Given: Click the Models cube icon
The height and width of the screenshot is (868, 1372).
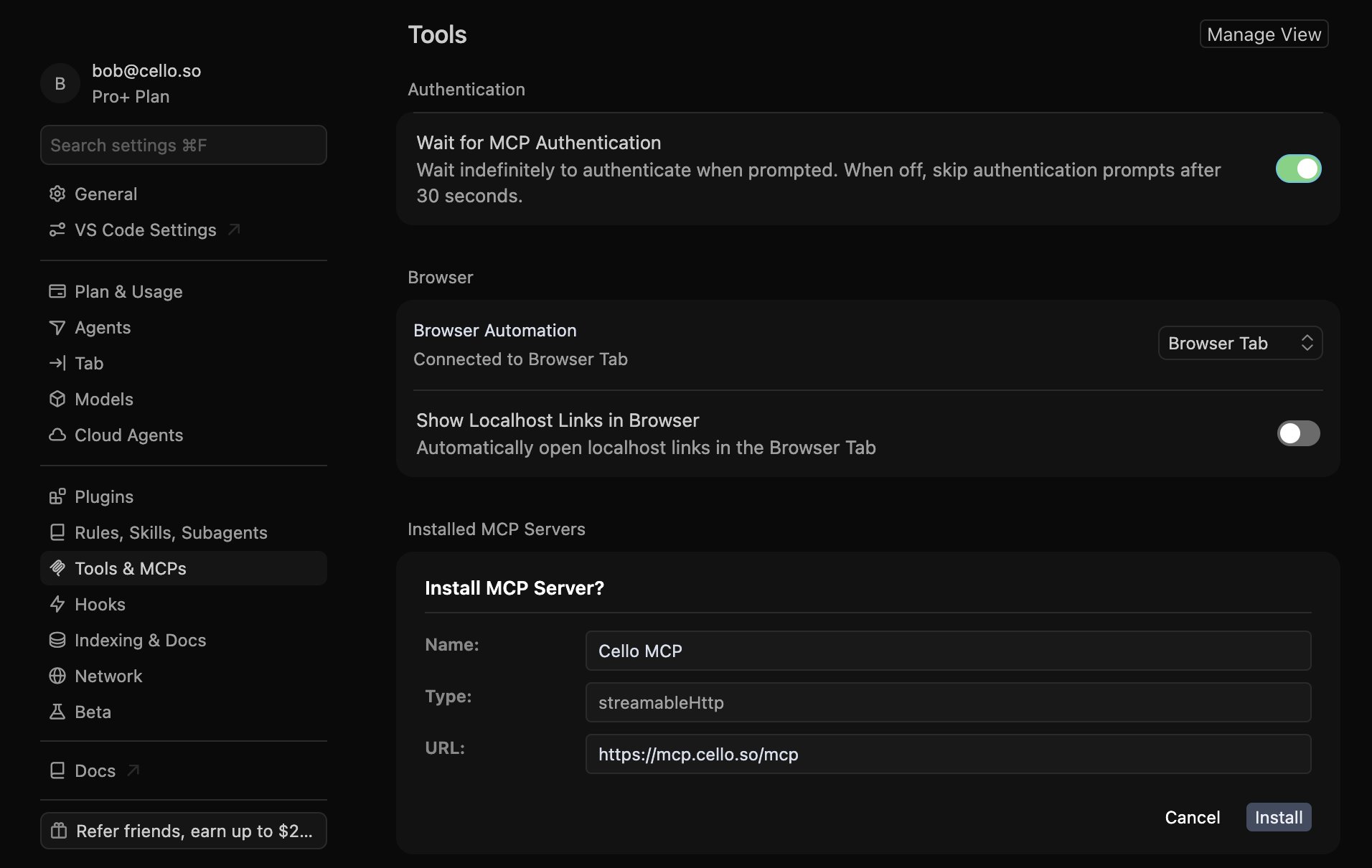Looking at the screenshot, I should [x=57, y=399].
